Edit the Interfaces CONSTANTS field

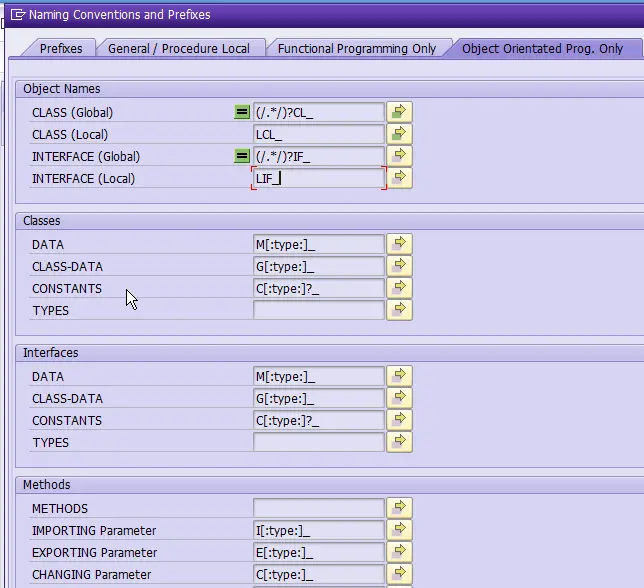pos(319,420)
